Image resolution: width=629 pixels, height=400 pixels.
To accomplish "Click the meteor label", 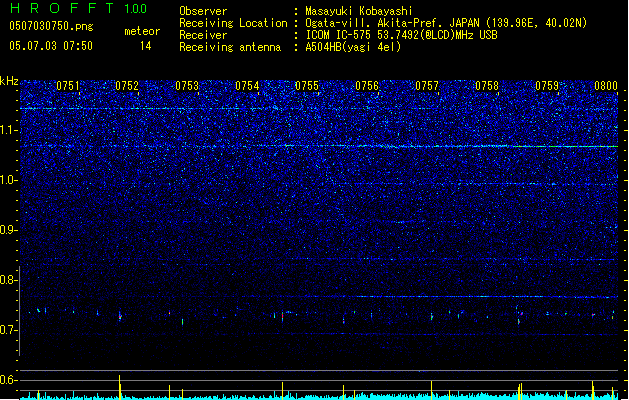I will [x=142, y=31].
